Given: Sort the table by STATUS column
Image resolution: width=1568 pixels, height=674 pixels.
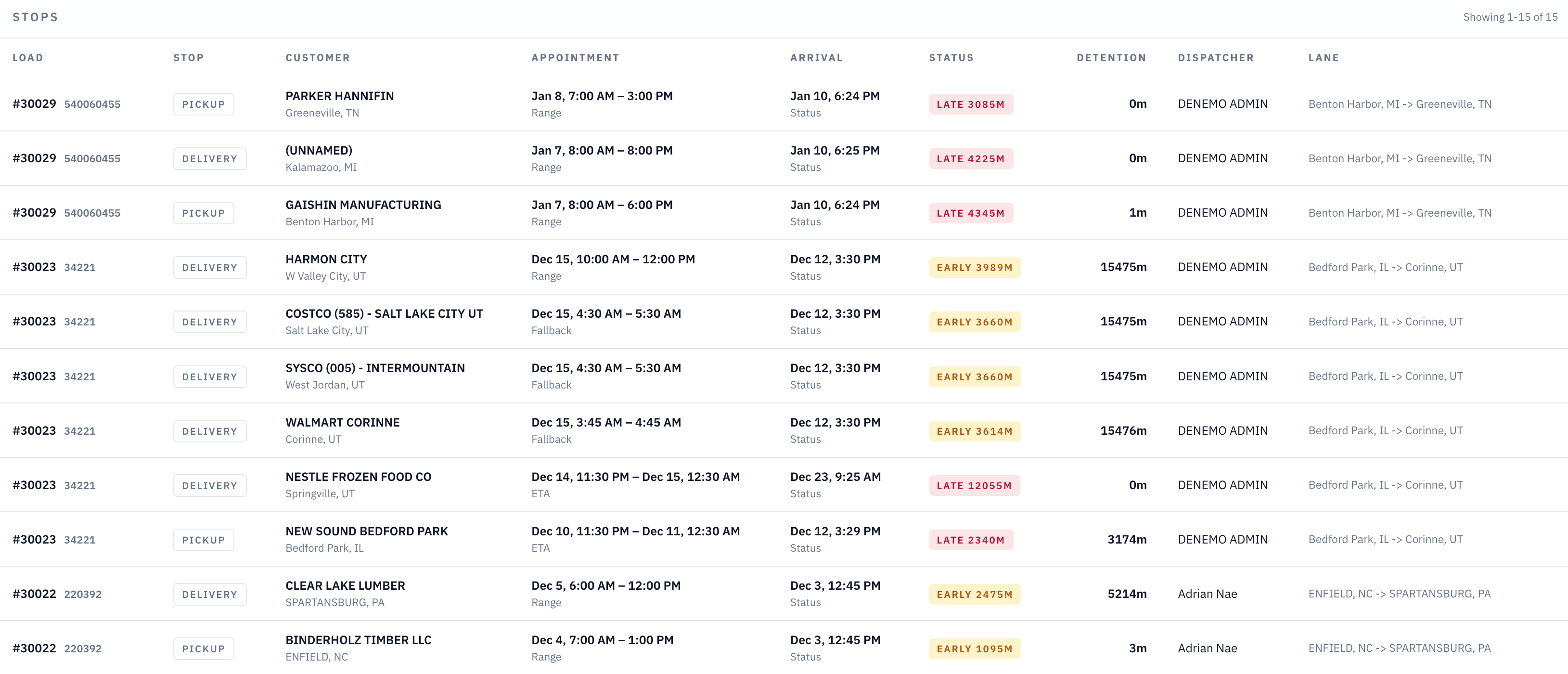Looking at the screenshot, I should 951,58.
